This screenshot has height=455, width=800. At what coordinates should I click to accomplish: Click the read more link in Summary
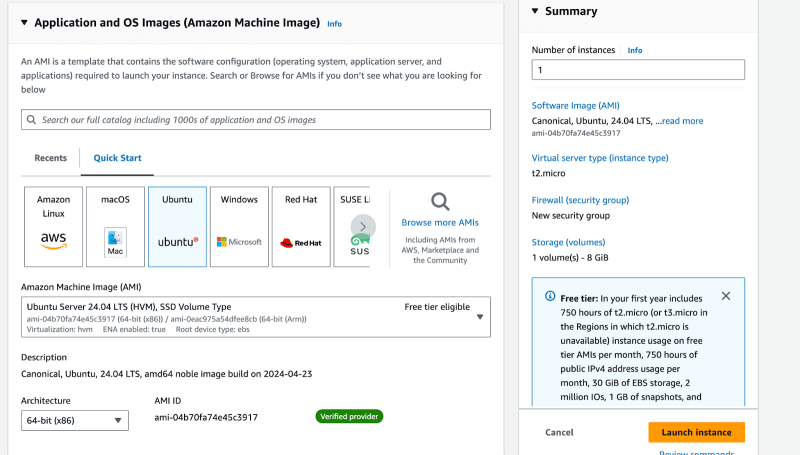683,121
